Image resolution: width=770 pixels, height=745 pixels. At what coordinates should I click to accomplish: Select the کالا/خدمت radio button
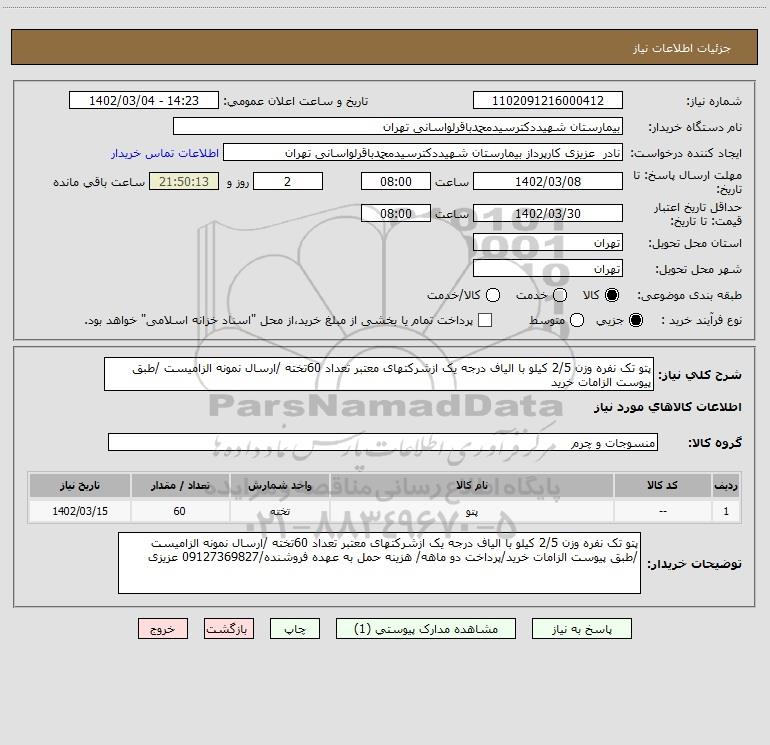coord(493,295)
